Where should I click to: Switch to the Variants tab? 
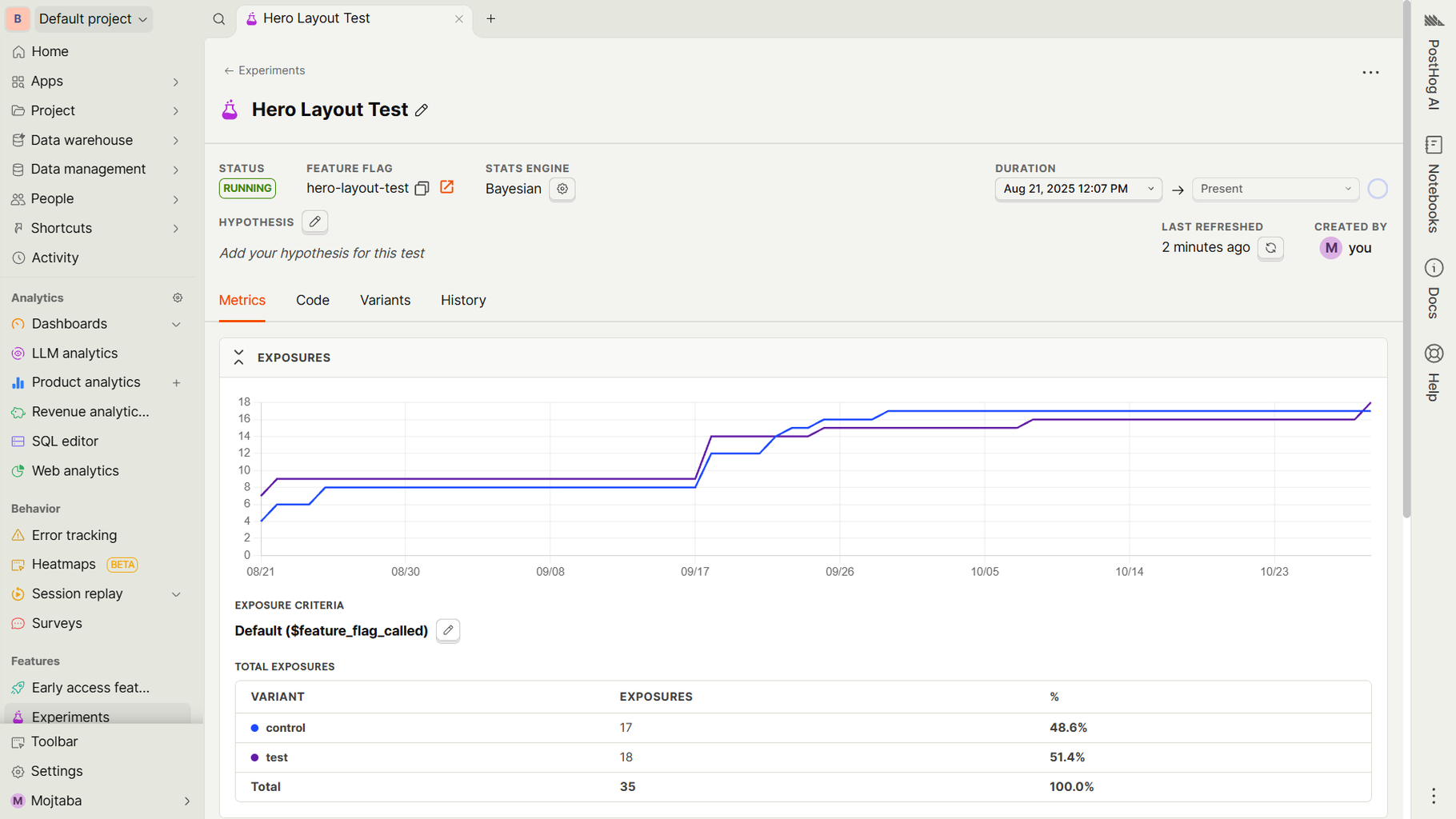(x=385, y=300)
